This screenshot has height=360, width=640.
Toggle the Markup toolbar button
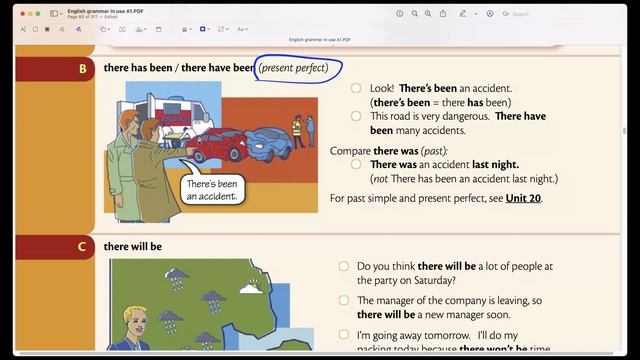point(490,13)
